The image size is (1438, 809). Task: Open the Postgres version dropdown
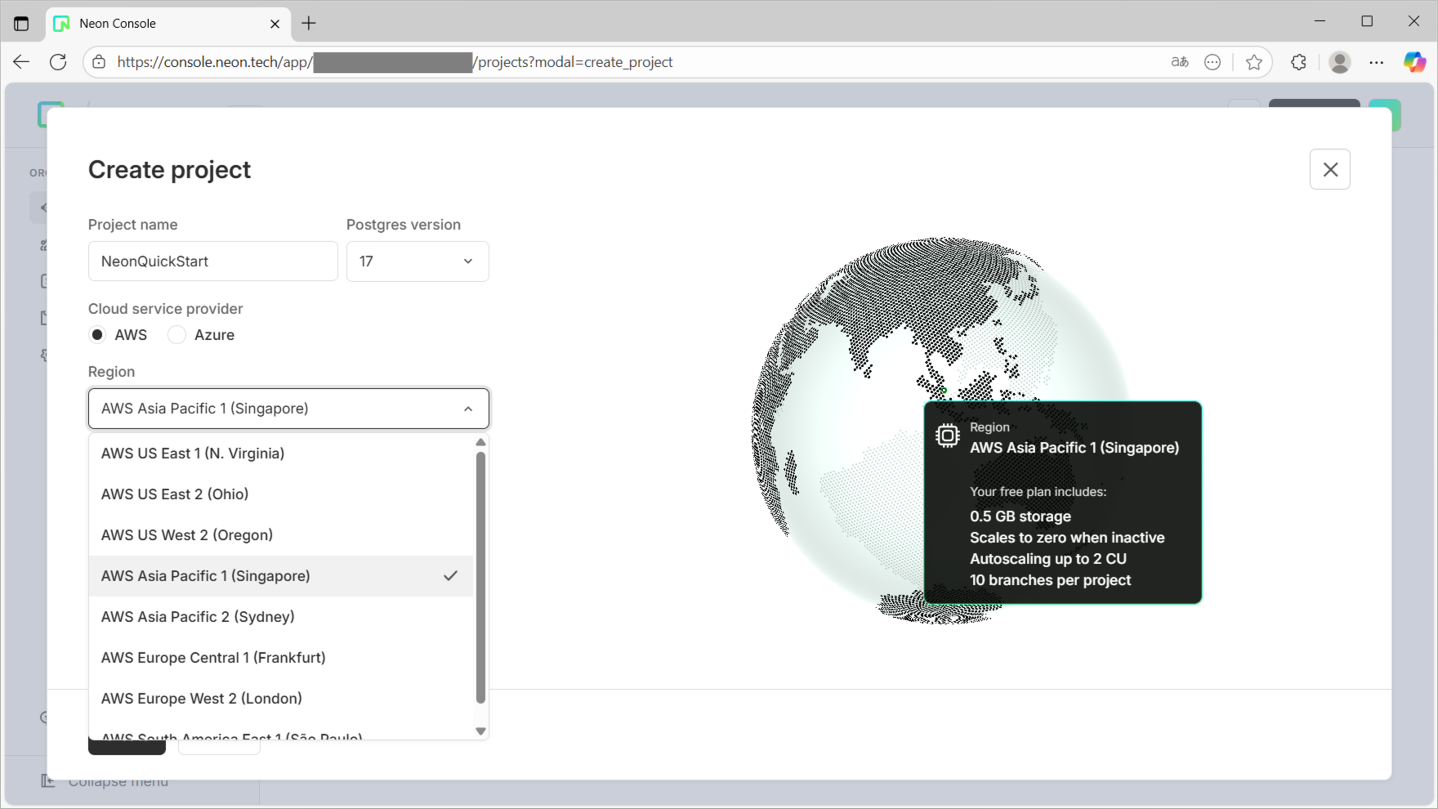point(417,262)
